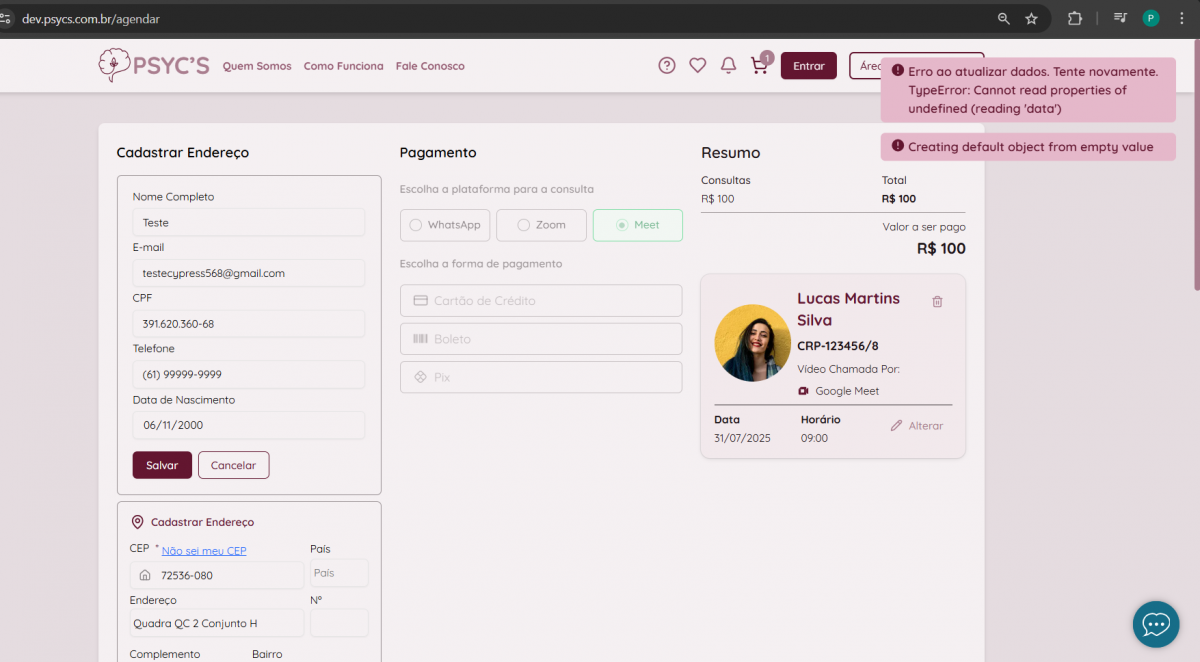The height and width of the screenshot is (662, 1200).
Task: Open the chat support bubble
Action: click(1156, 624)
